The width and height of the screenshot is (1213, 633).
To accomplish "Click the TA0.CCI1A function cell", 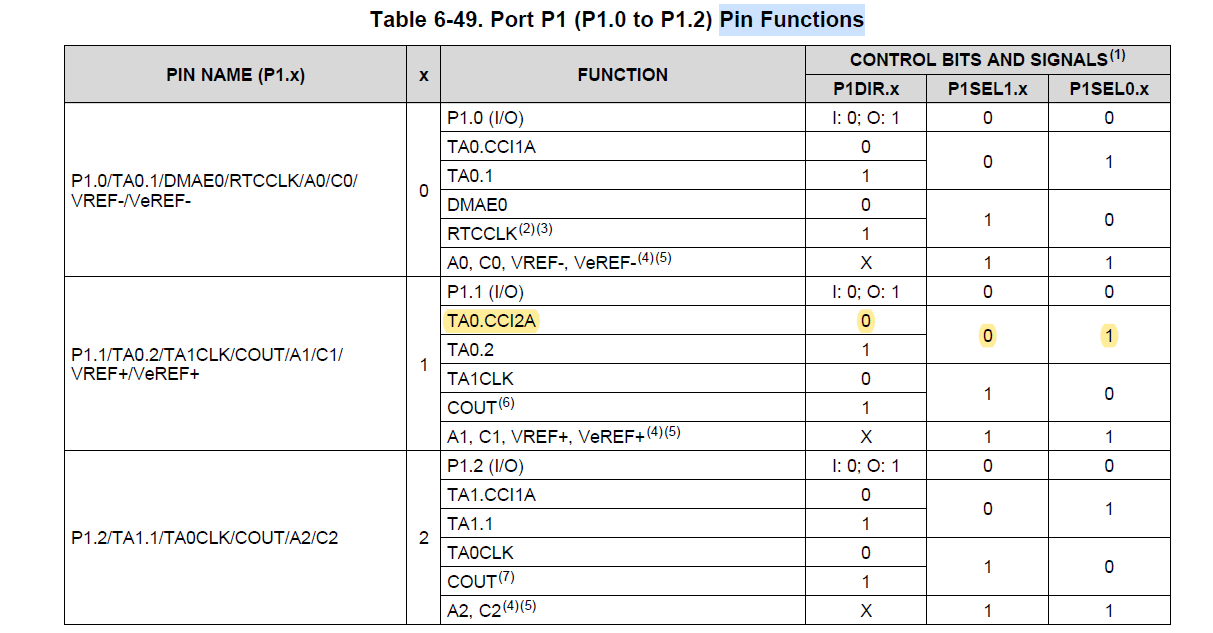I will click(491, 147).
